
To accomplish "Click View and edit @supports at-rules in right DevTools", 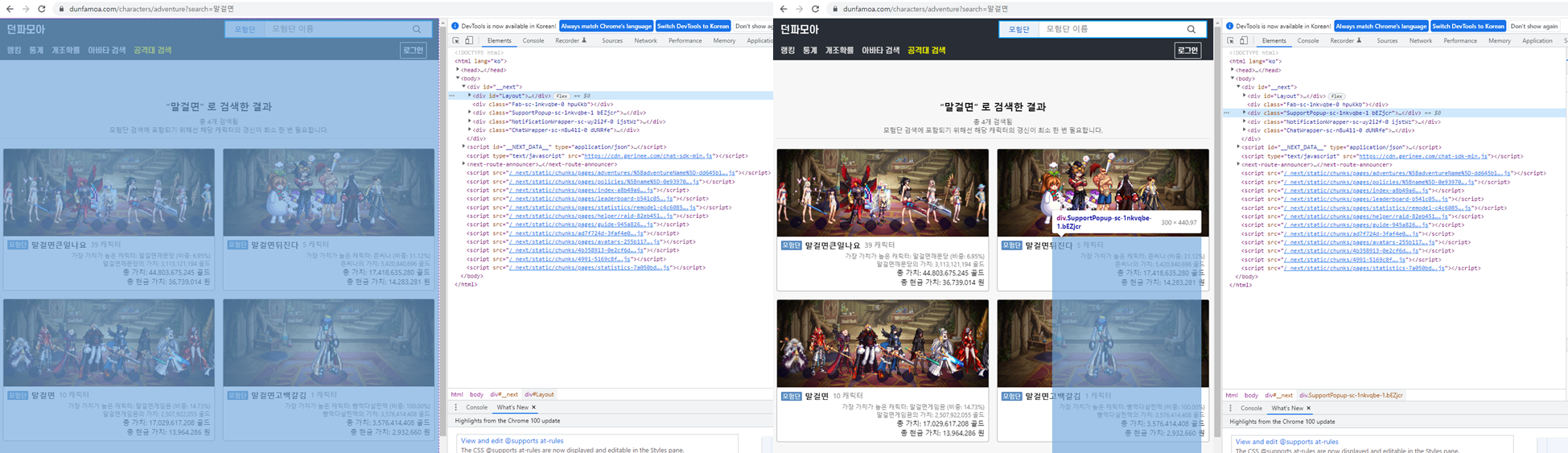I will coord(1287,441).
